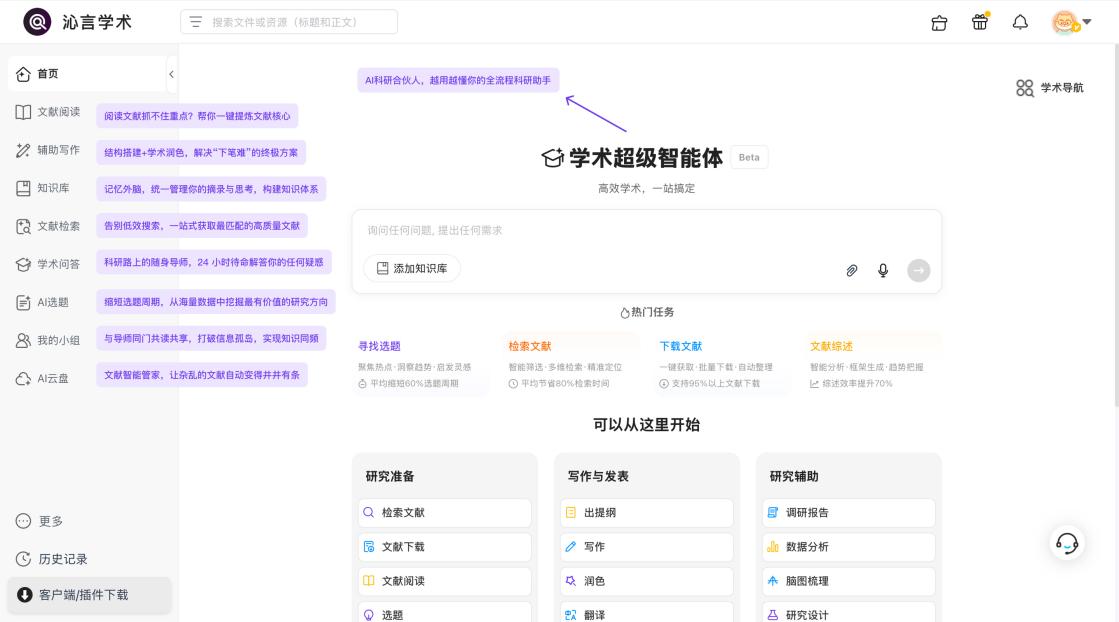Select AI选题 from the sidebar
Viewport: 1119px width, 622px height.
tap(43, 302)
